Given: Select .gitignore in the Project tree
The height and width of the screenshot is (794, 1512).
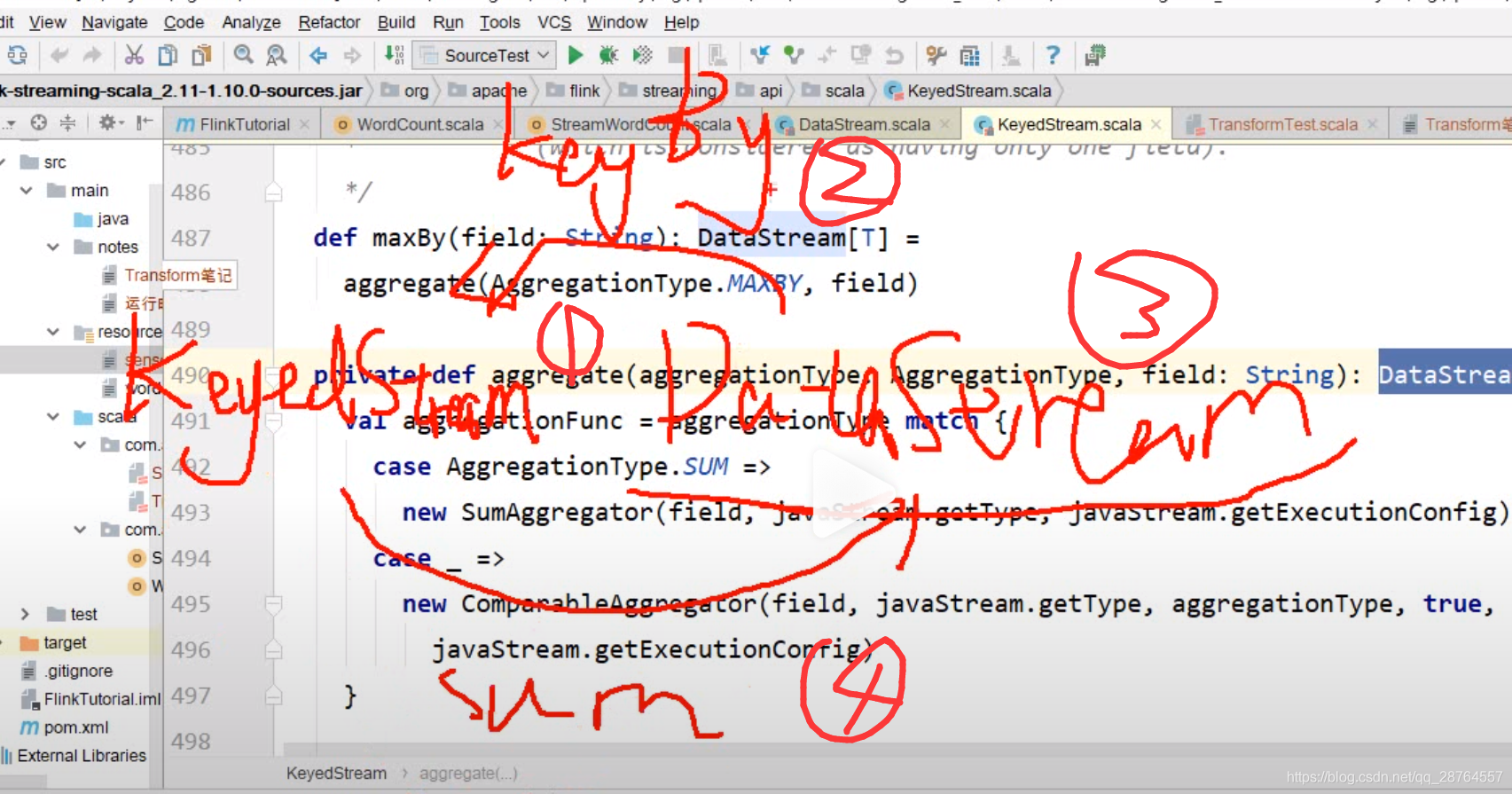Looking at the screenshot, I should coord(78,671).
